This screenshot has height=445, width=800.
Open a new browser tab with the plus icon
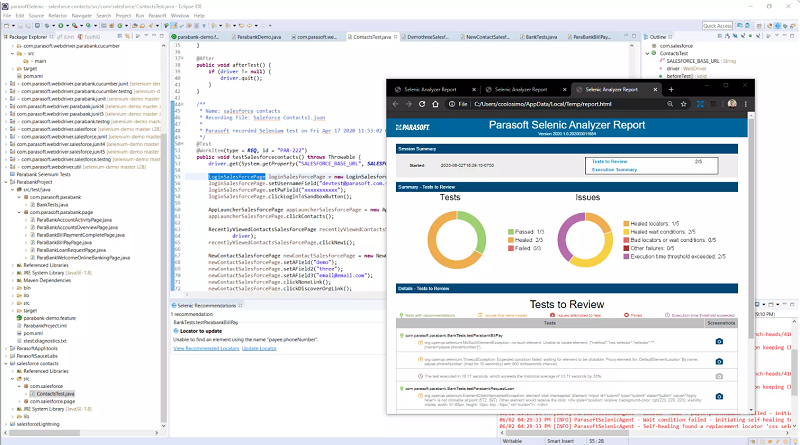pyautogui.click(x=671, y=89)
